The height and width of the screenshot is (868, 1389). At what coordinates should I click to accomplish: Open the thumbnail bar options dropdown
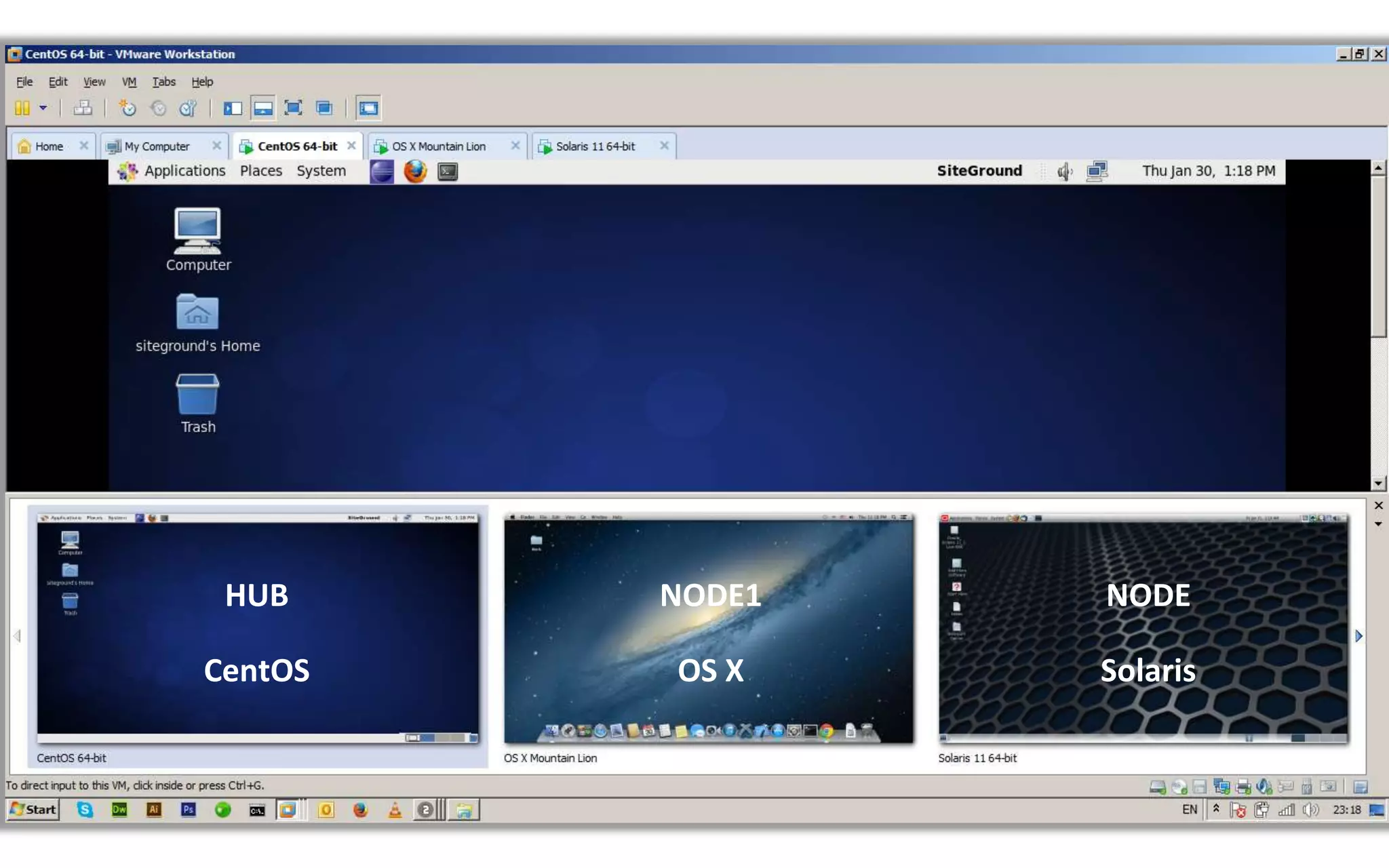1378,524
